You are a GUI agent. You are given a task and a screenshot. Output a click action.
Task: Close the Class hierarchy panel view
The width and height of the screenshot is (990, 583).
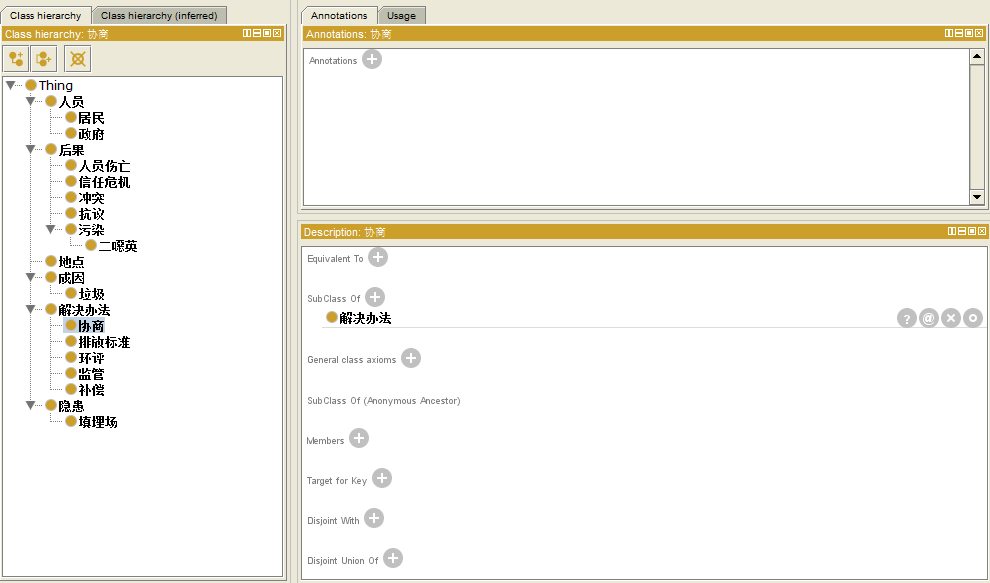click(x=277, y=33)
